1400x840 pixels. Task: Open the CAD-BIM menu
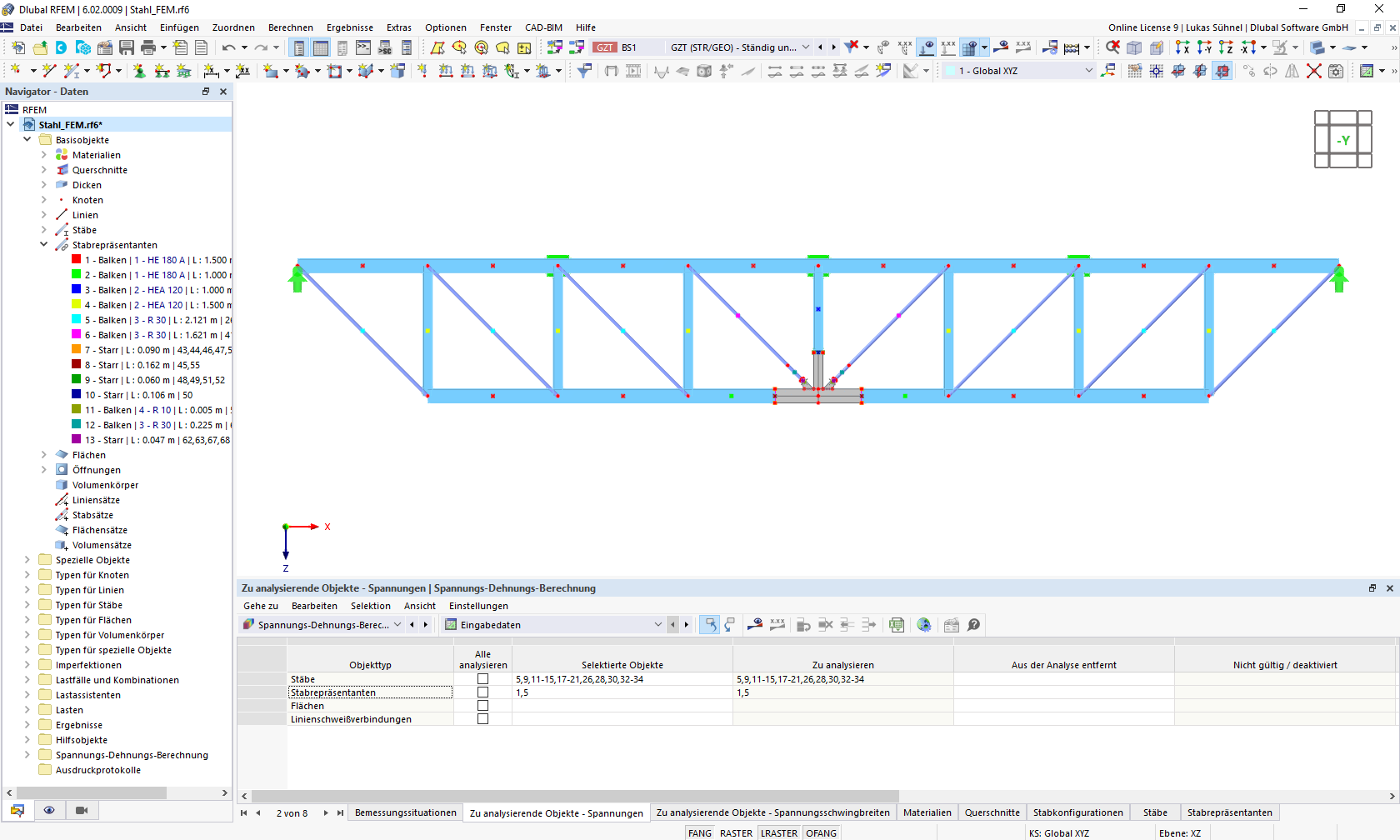pyautogui.click(x=543, y=27)
